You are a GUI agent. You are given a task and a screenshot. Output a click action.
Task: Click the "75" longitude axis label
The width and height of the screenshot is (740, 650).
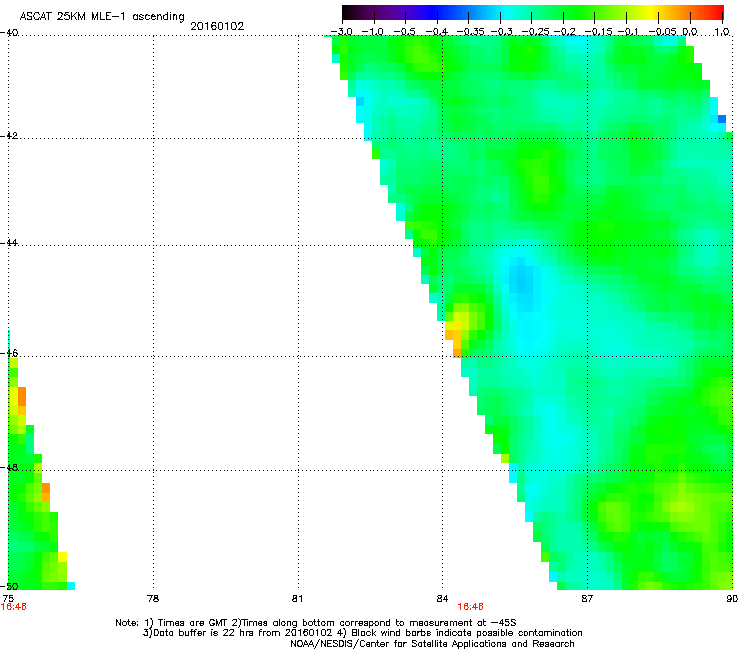[8, 599]
